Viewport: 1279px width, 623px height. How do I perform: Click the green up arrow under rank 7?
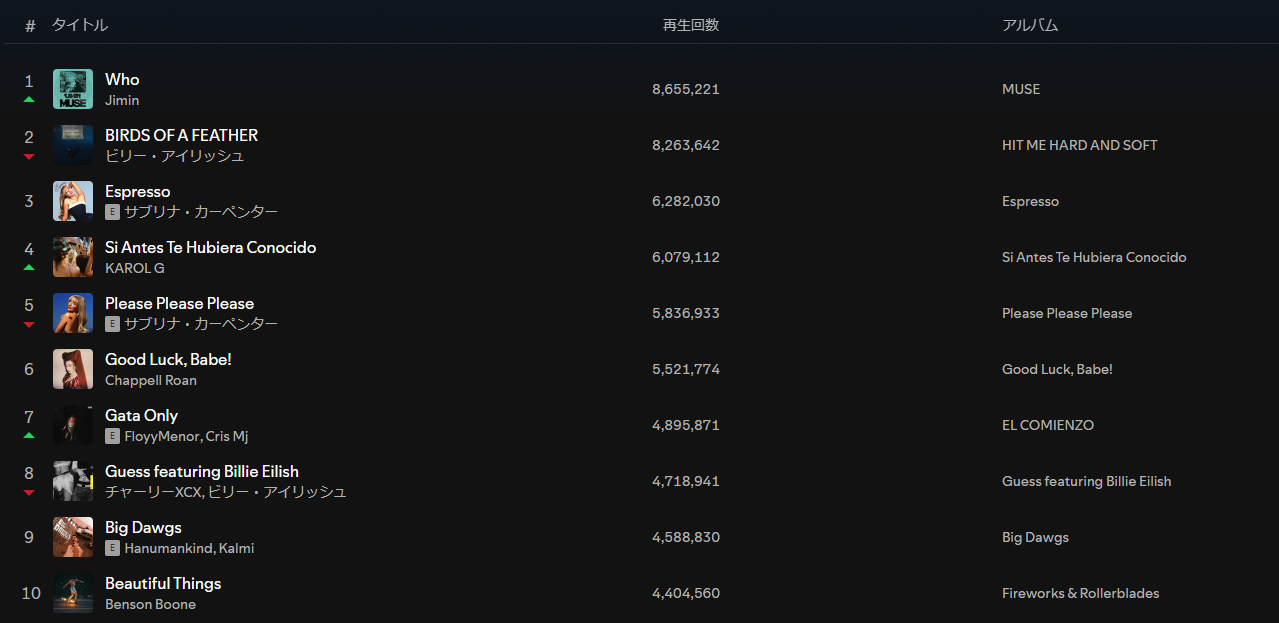coord(29,436)
